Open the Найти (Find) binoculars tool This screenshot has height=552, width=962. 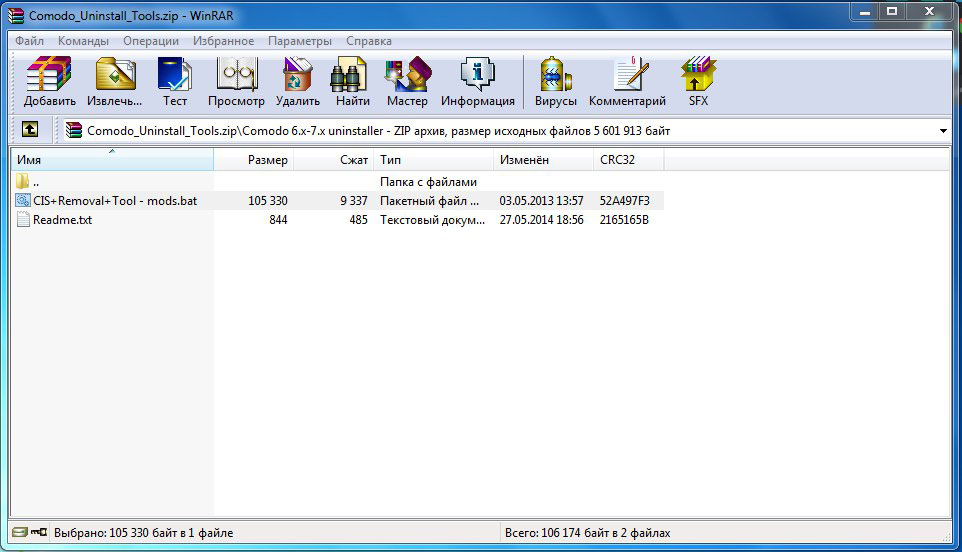click(352, 82)
